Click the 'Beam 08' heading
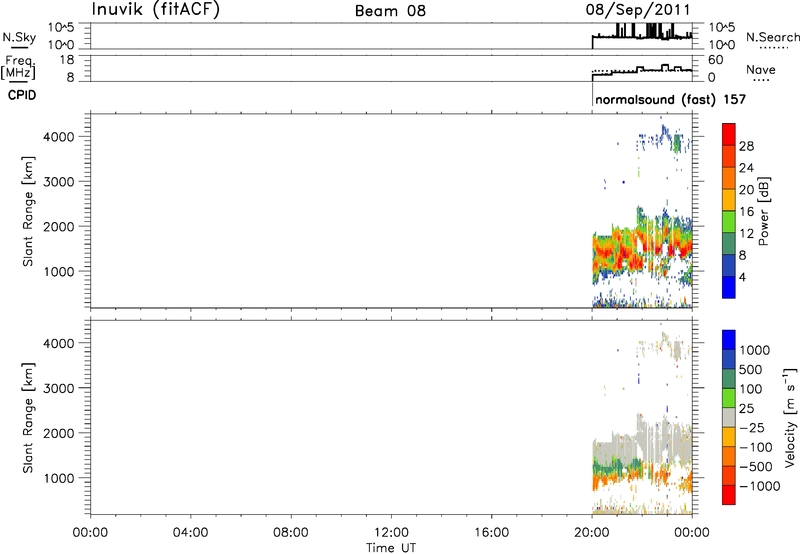The image size is (800, 554). (390, 11)
